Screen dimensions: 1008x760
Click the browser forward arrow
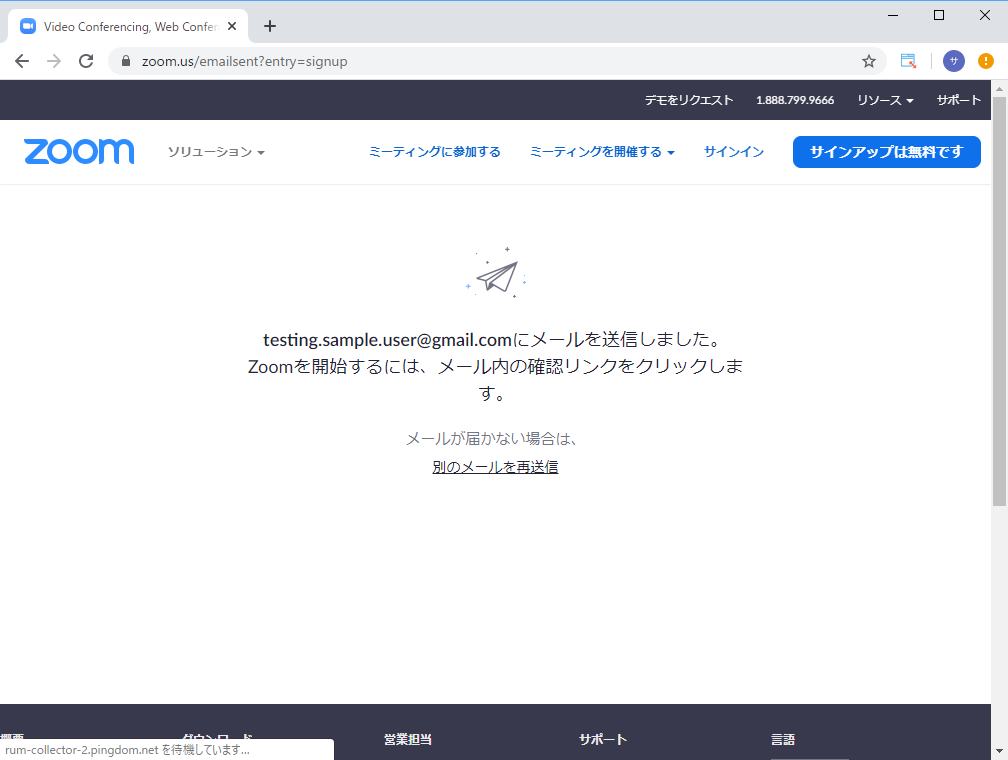tap(54, 61)
